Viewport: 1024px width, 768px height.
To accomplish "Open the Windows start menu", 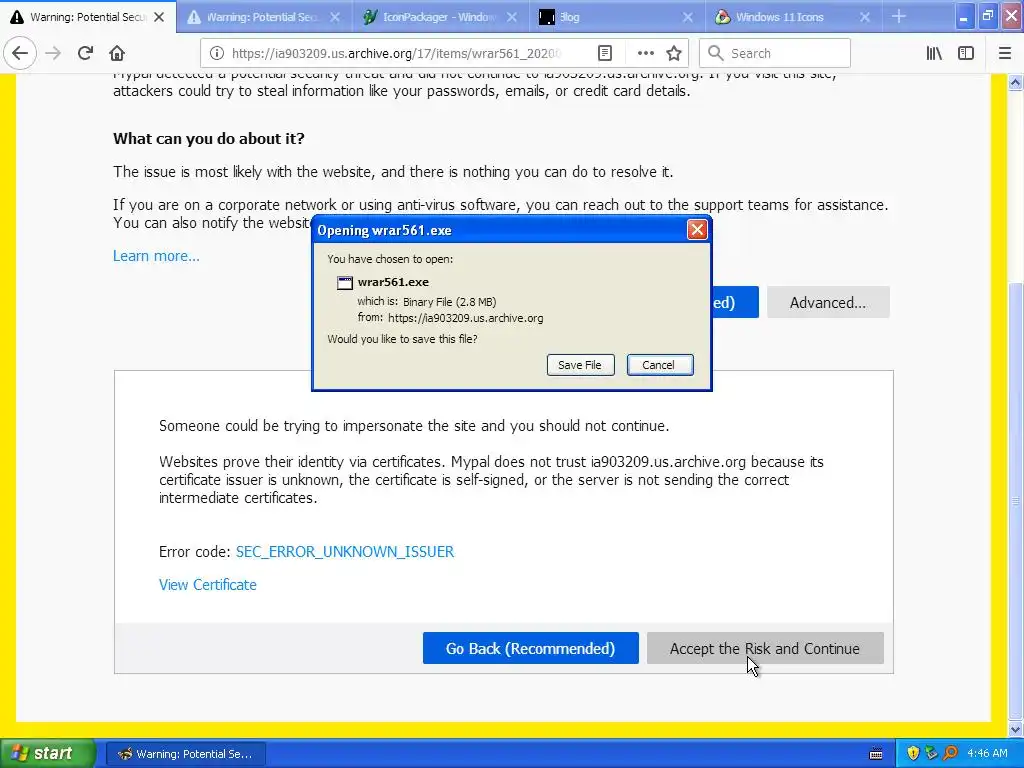I will (48, 753).
